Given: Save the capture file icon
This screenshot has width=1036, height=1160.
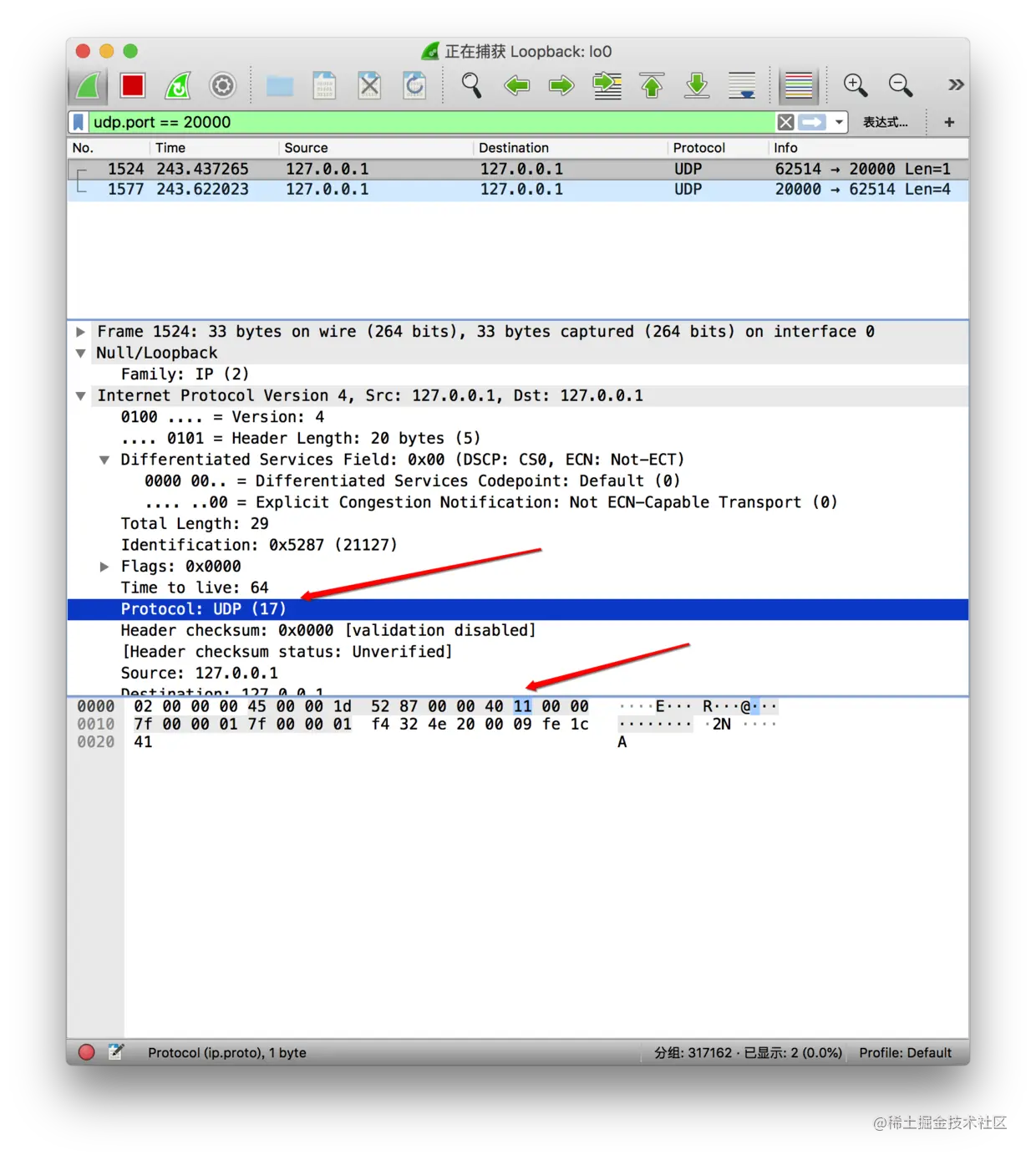Looking at the screenshot, I should tap(324, 85).
